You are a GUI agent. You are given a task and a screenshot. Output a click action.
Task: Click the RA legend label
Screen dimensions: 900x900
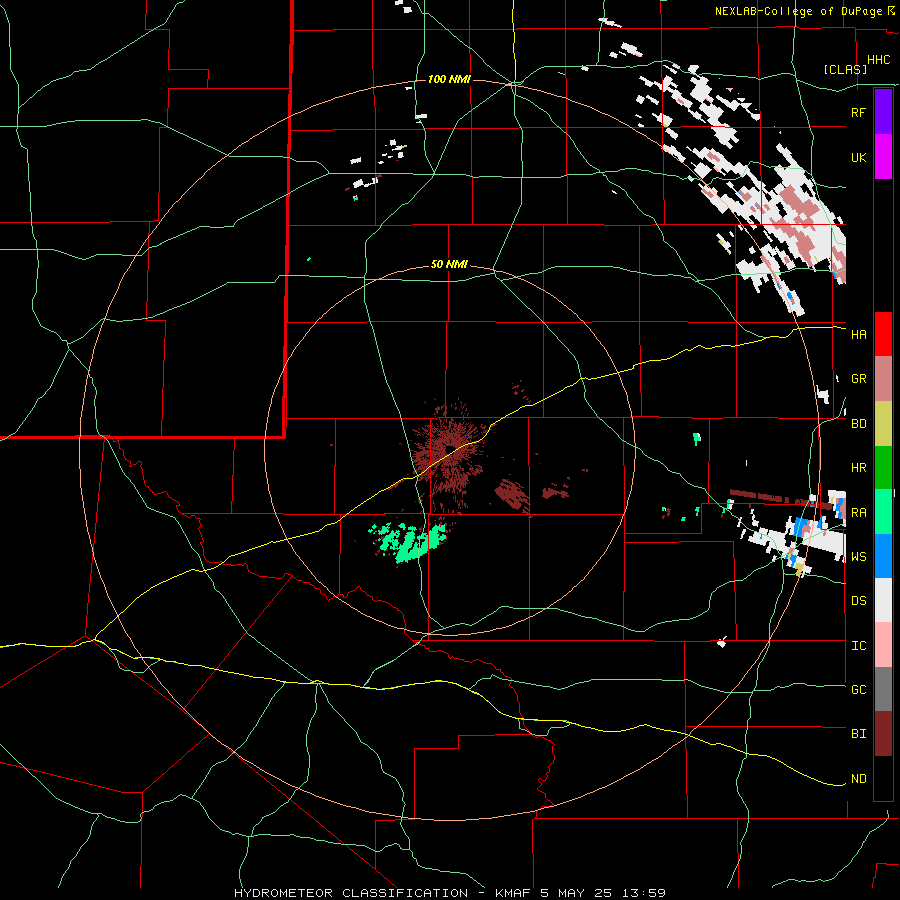point(858,513)
